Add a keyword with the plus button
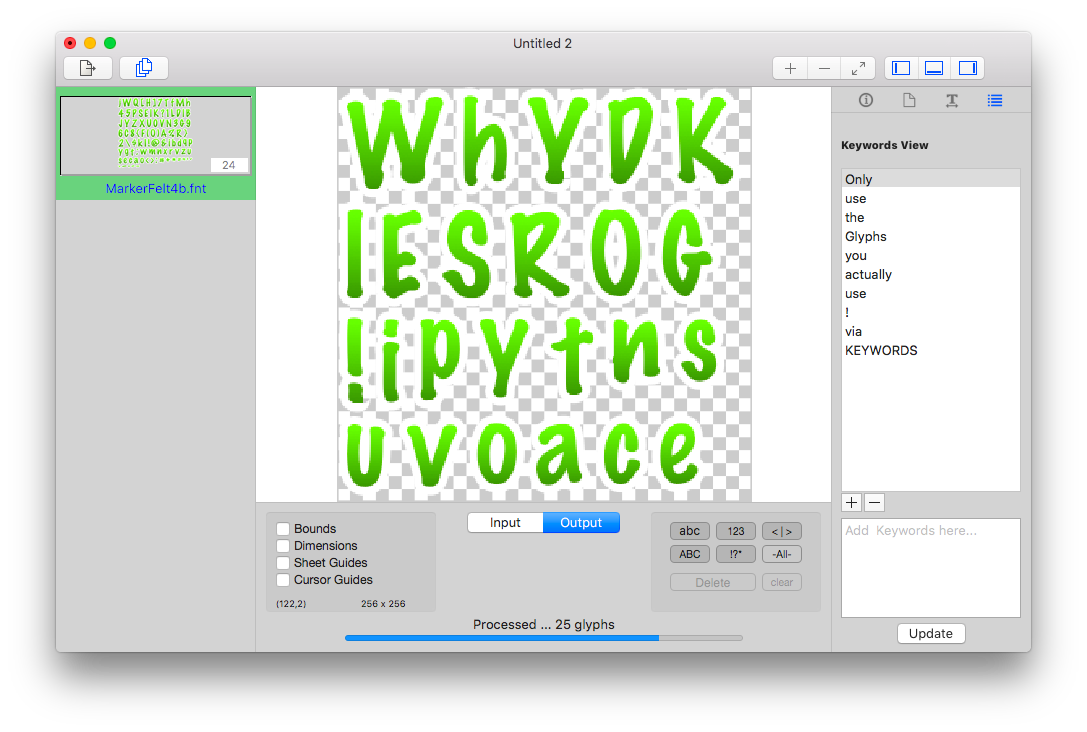This screenshot has width=1087, height=732. tap(852, 503)
